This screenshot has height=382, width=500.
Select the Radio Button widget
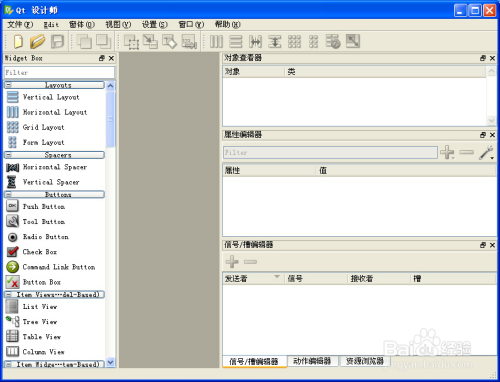click(x=45, y=237)
